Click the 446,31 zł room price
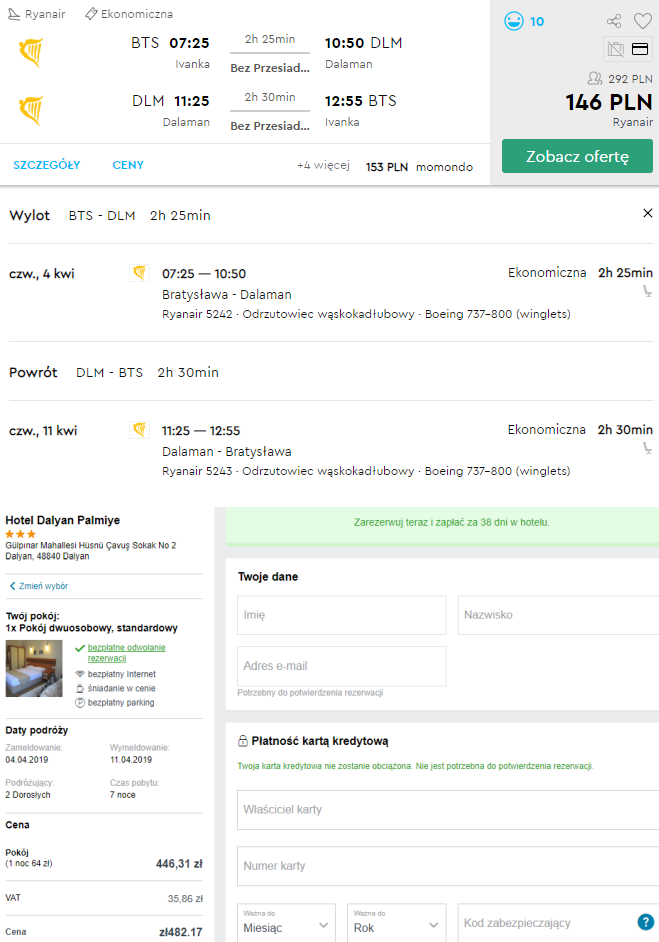The width and height of the screenshot is (659, 942). click(x=179, y=864)
